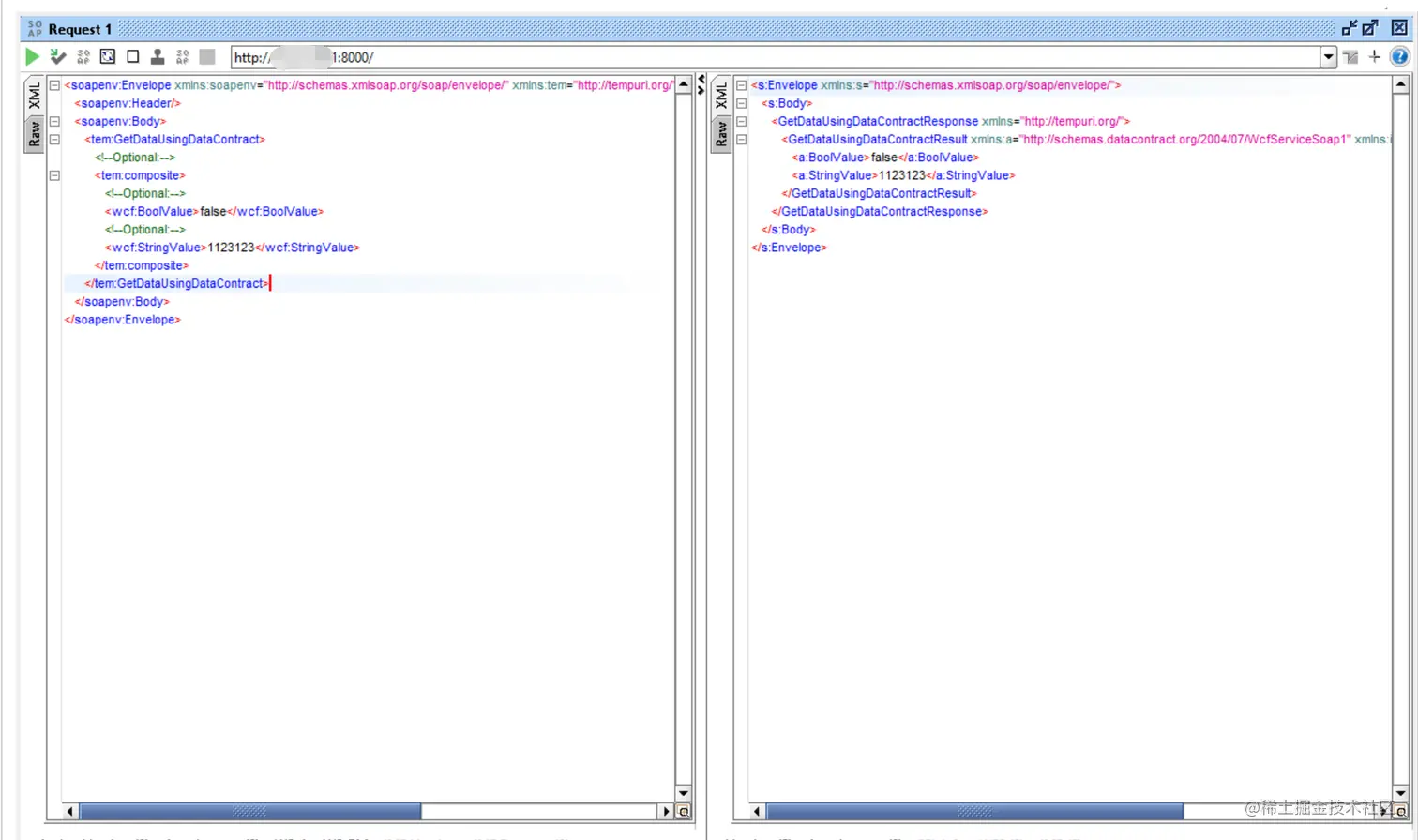Click the grey cancel request square
1418x840 pixels.
[207, 57]
